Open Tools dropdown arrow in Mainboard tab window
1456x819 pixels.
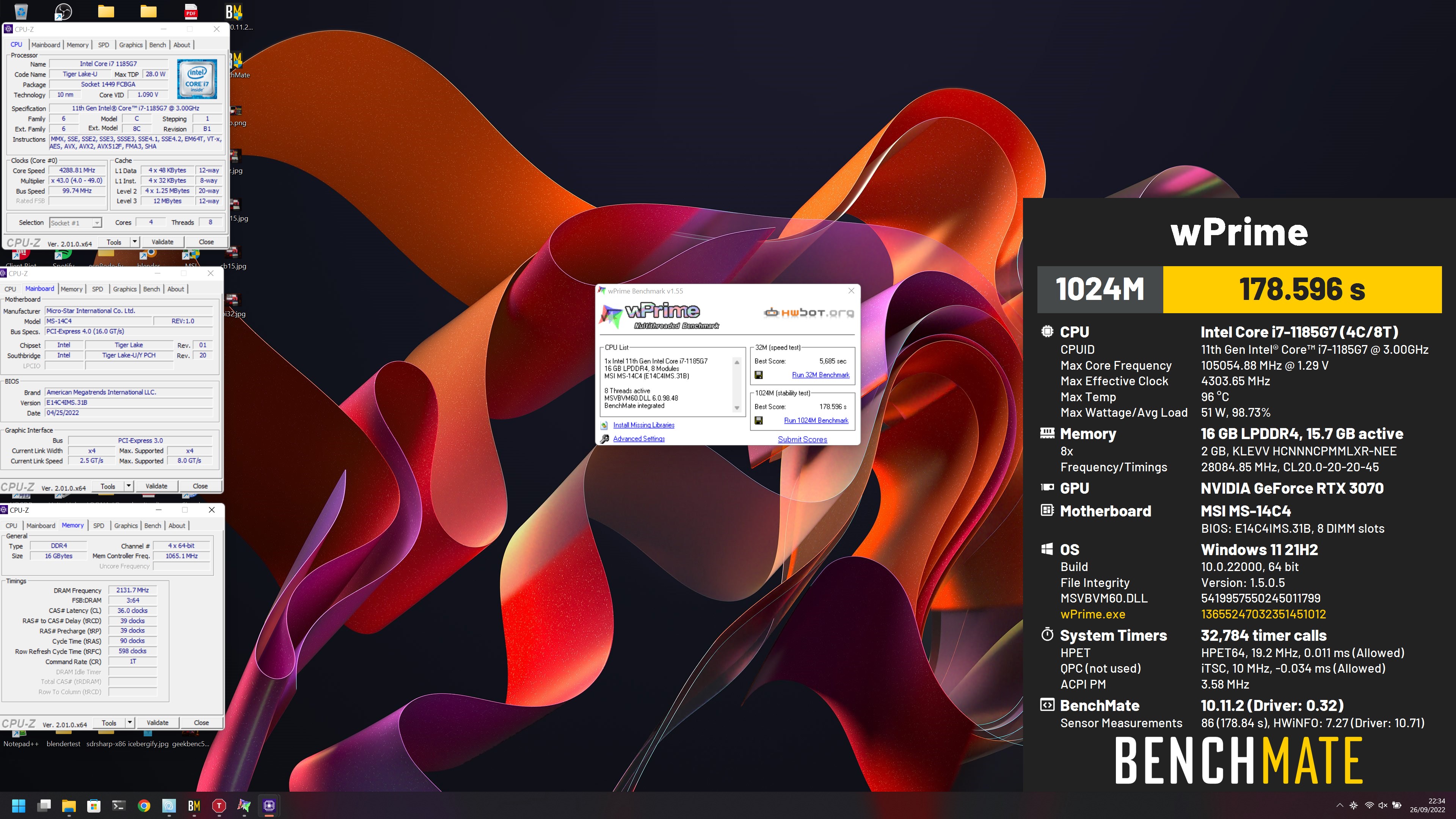pyautogui.click(x=129, y=486)
